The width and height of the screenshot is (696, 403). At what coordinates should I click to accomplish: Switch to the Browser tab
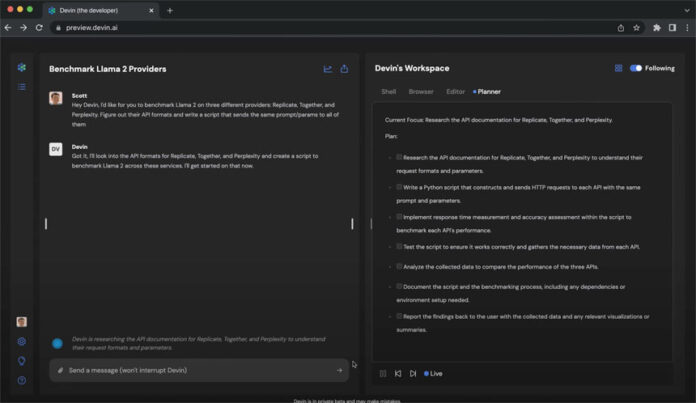421,91
